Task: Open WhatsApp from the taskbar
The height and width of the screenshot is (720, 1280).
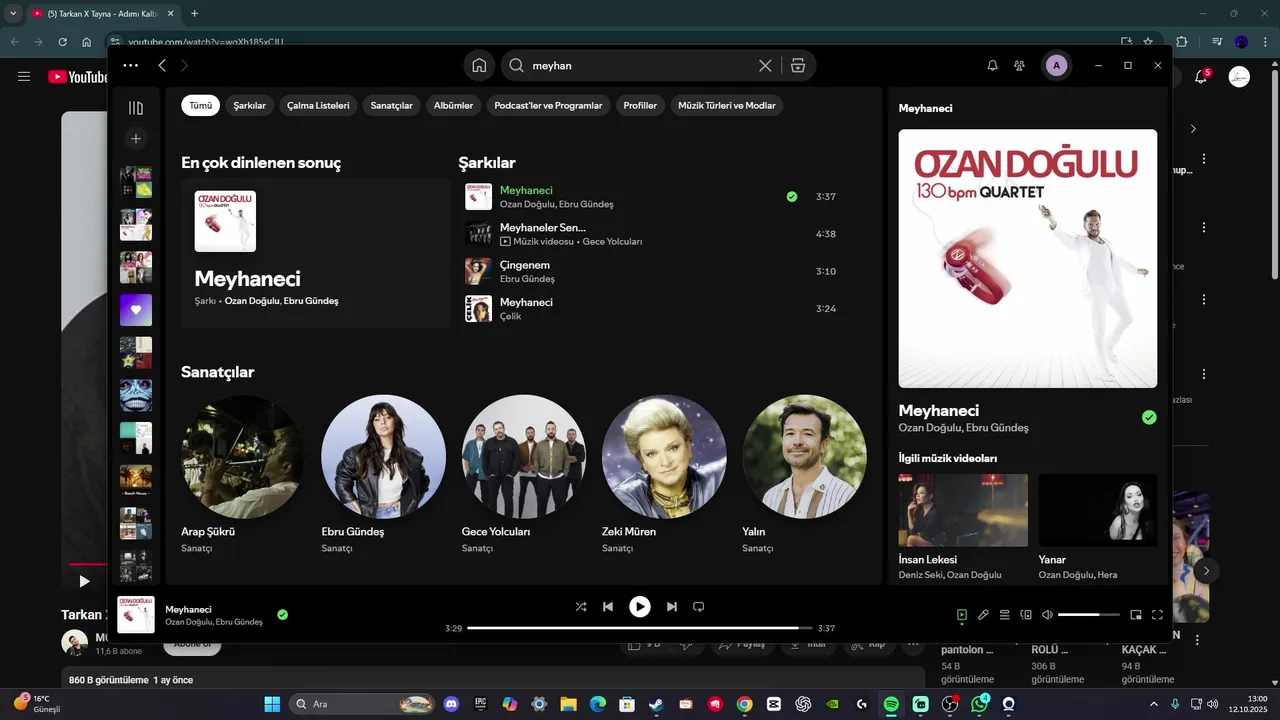Action: point(979,704)
